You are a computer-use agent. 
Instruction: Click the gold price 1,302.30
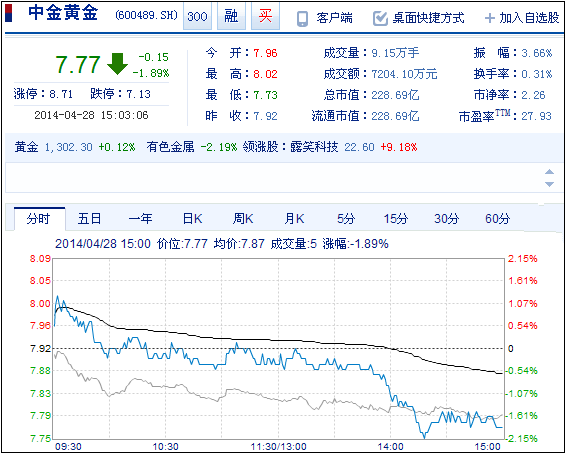click(69, 147)
